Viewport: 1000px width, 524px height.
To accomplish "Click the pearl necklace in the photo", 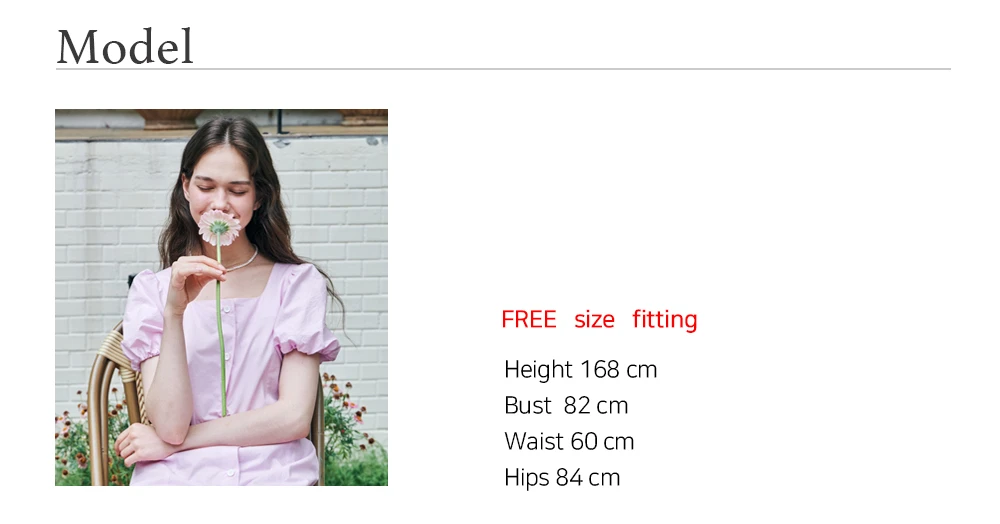I will pos(244,261).
